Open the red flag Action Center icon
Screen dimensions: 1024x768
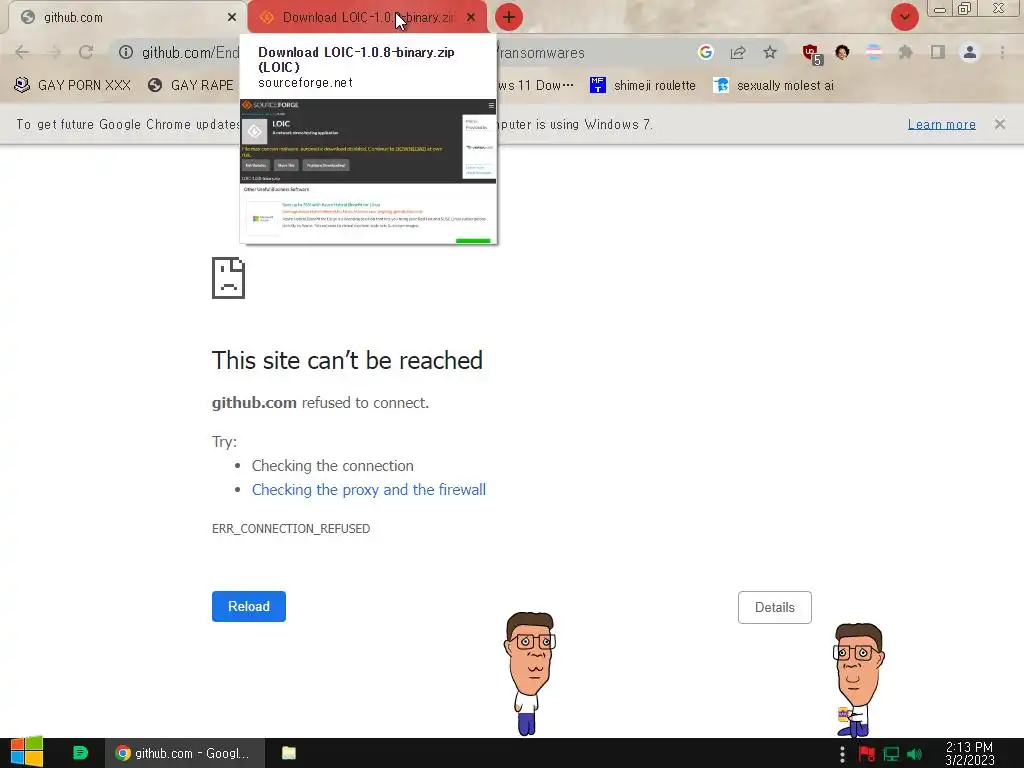pos(867,754)
